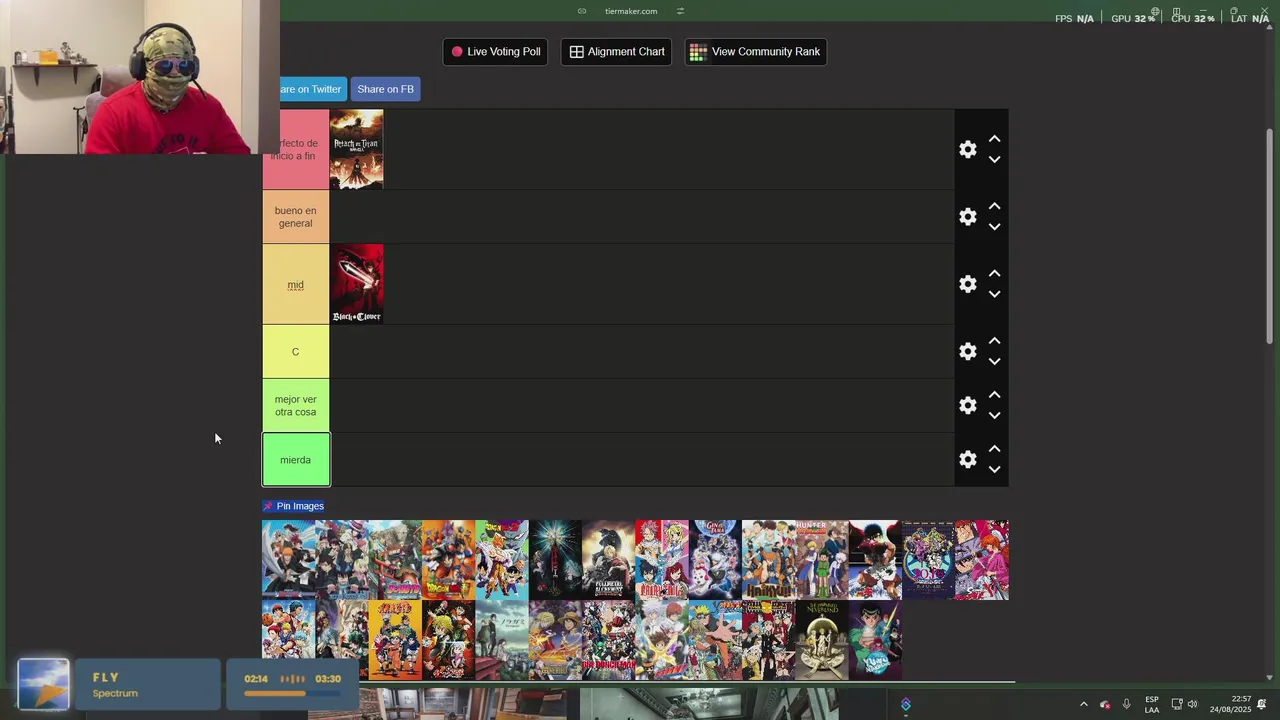Pick the Hunter x Hunter poster

click(x=821, y=560)
